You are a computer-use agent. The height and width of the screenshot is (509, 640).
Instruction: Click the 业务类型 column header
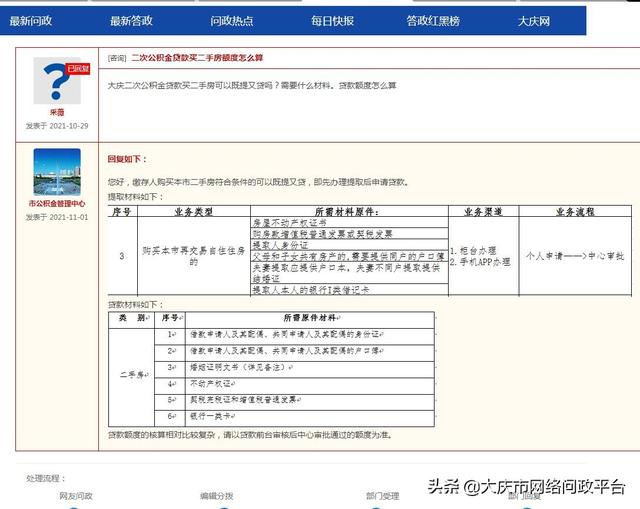click(x=193, y=211)
